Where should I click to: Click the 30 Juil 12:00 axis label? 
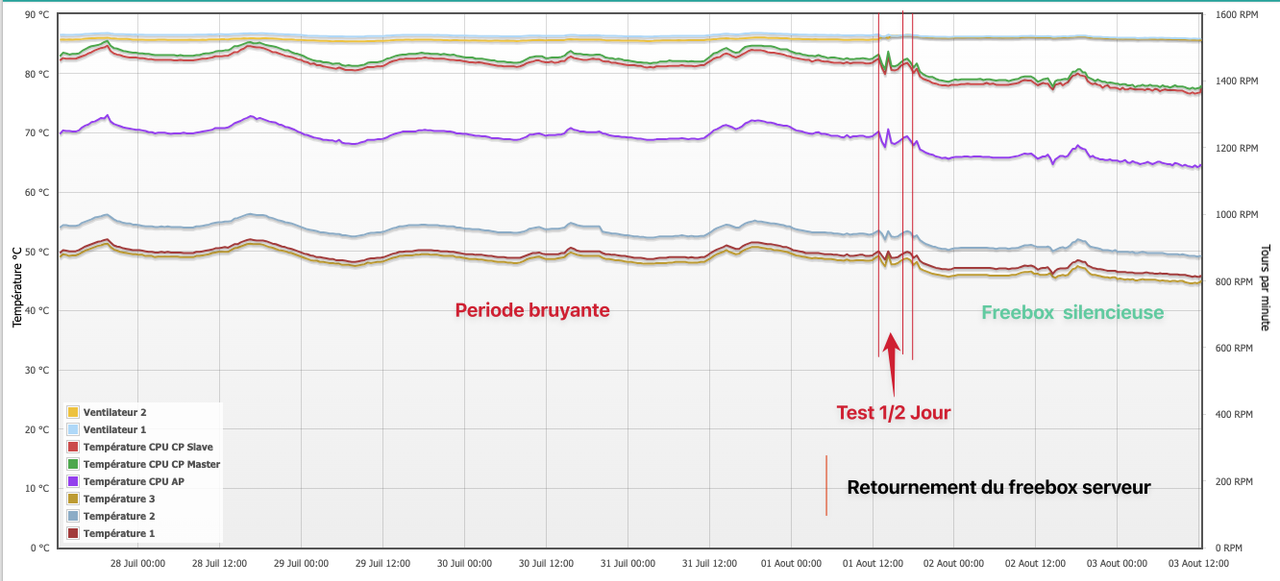pyautogui.click(x=546, y=563)
